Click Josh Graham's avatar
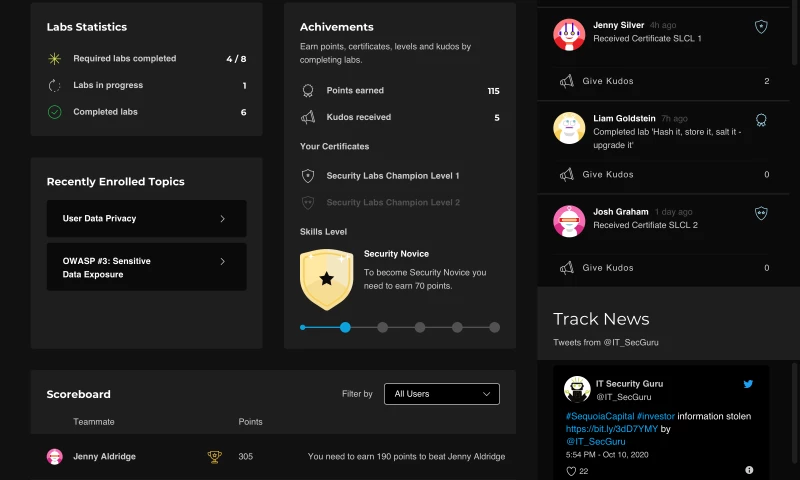800x480 pixels. (569, 221)
